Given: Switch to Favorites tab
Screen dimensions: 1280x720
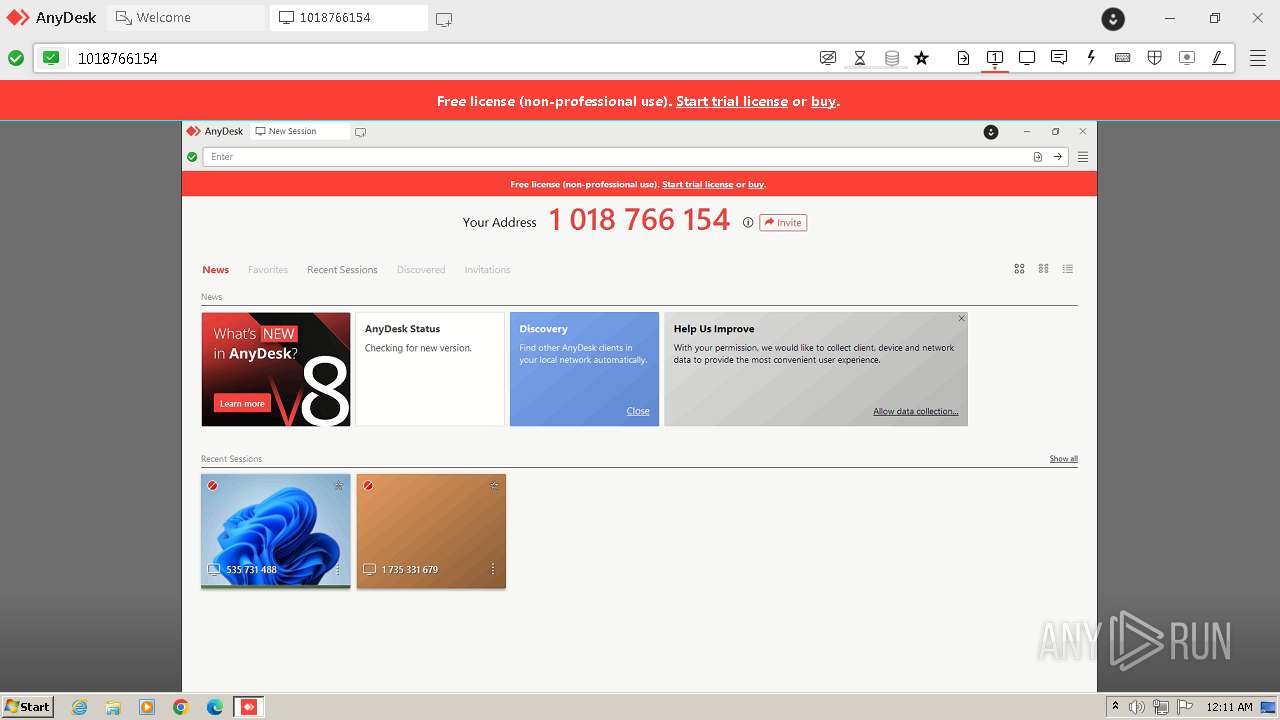Looking at the screenshot, I should [x=268, y=270].
